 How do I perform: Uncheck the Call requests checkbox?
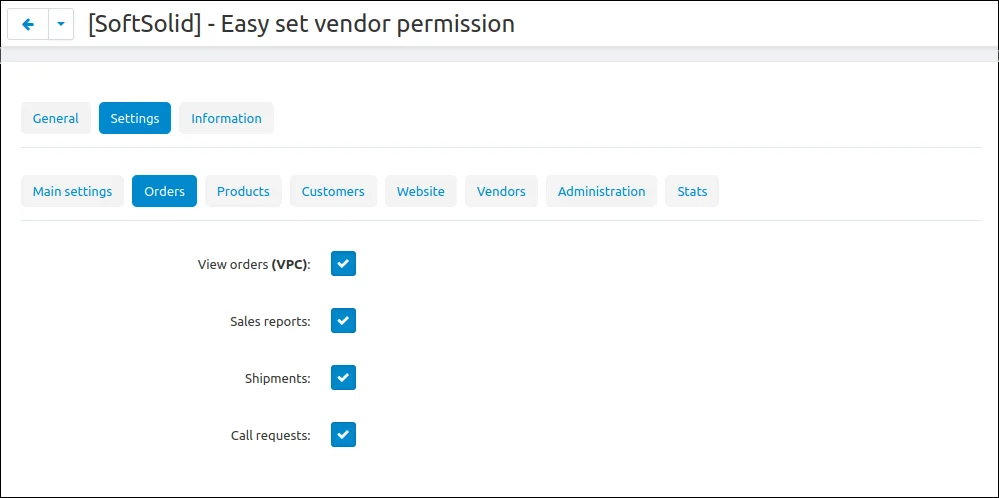tap(343, 435)
